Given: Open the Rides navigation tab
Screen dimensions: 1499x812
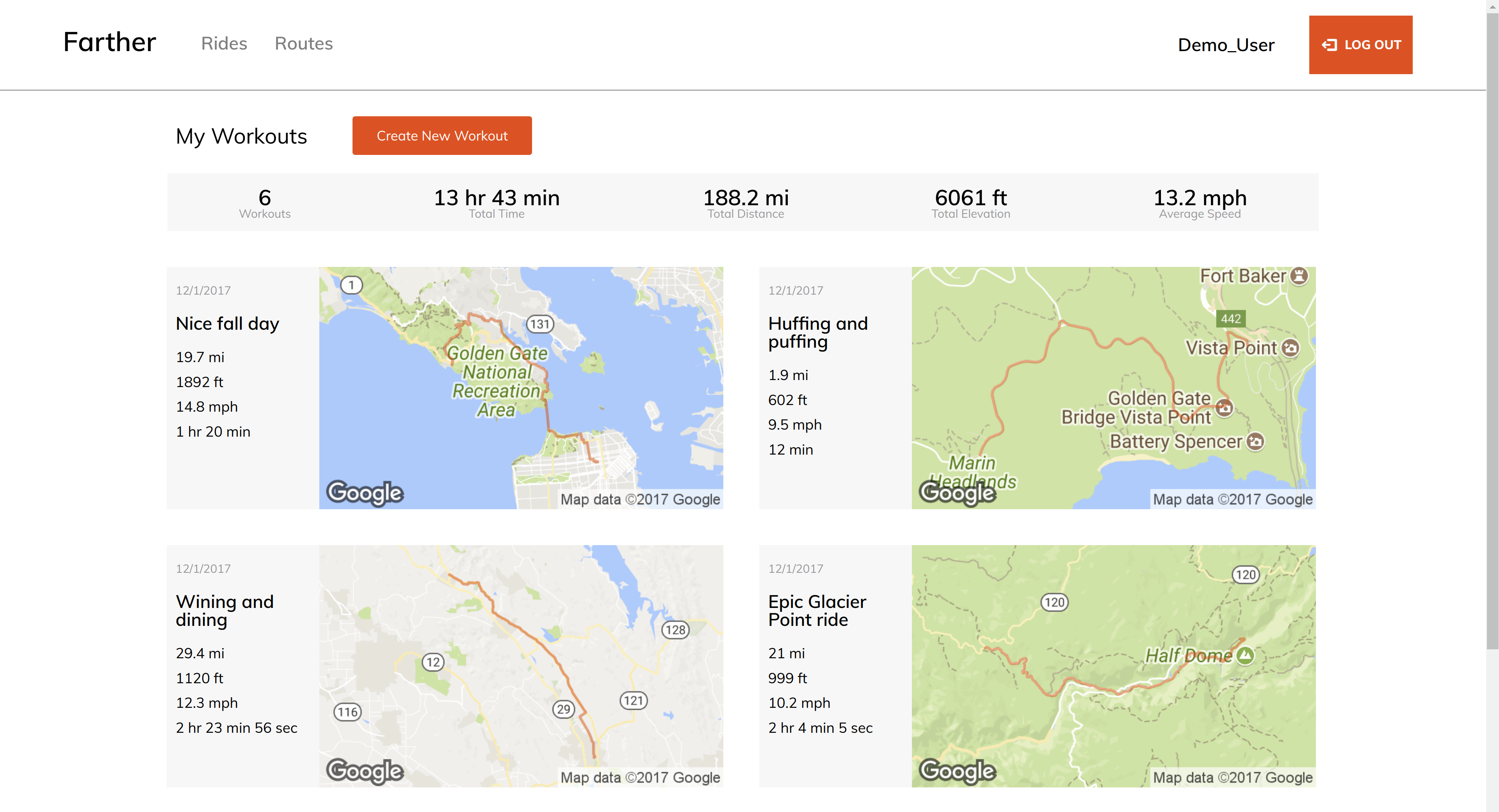Looking at the screenshot, I should pos(224,44).
